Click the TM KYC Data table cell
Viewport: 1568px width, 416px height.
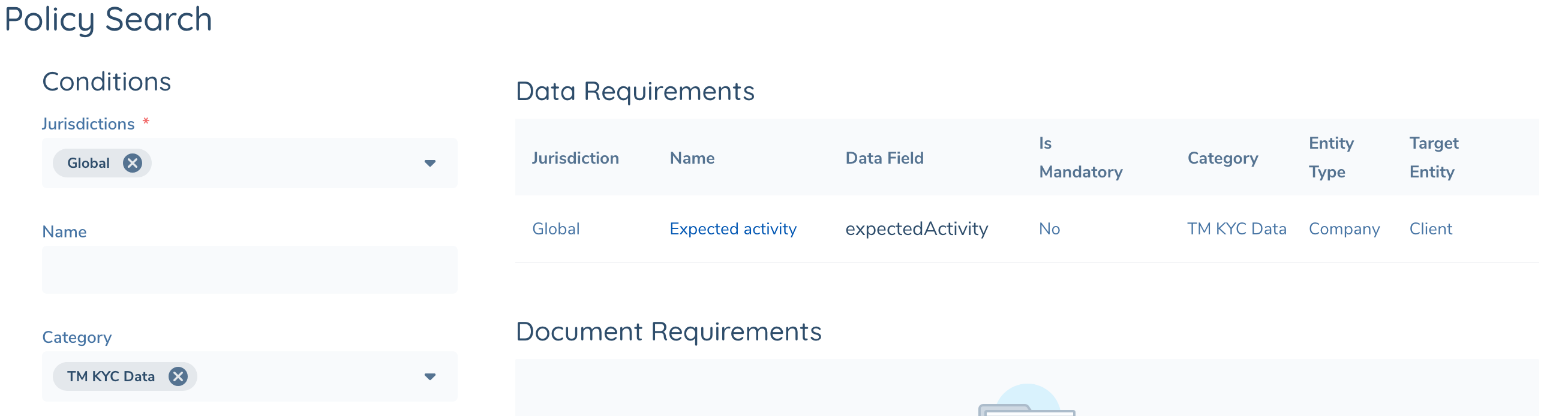[1236, 228]
